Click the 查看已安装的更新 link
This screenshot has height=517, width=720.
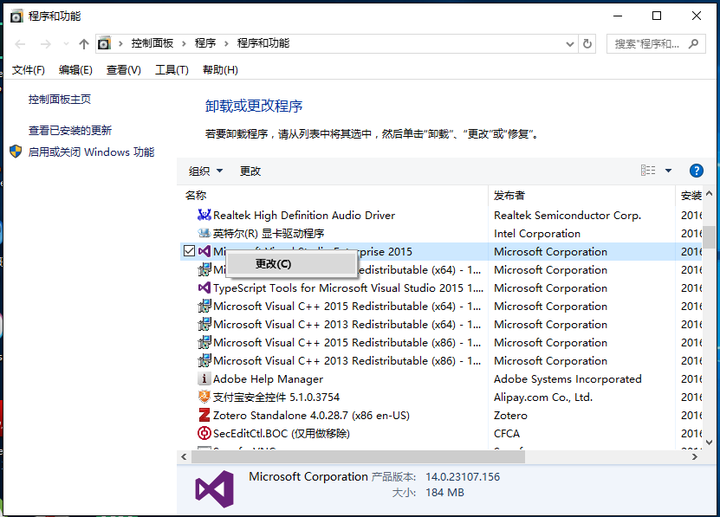pyautogui.click(x=70, y=130)
